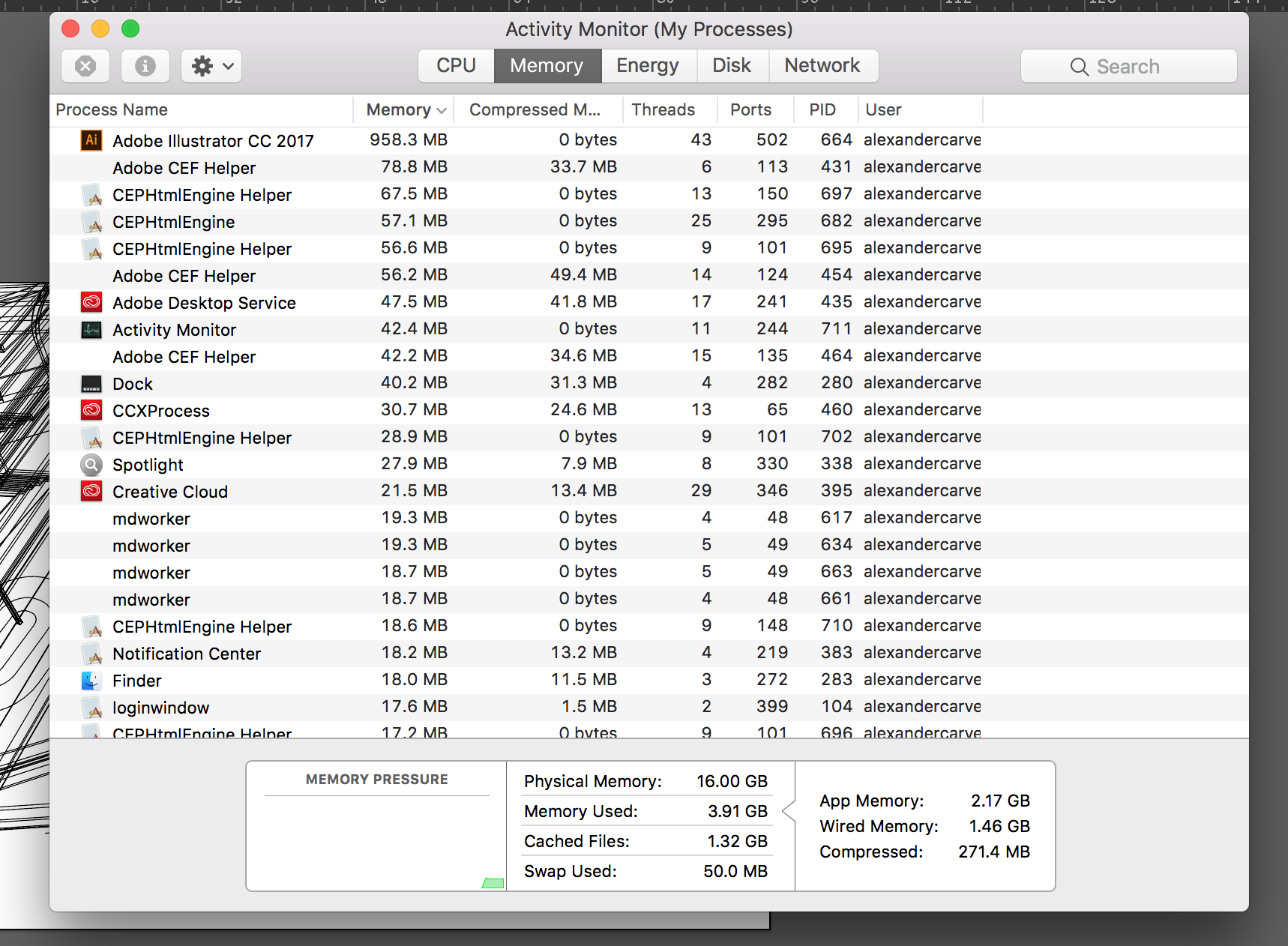Sort by PID column header
The image size is (1288, 946).
click(x=825, y=110)
